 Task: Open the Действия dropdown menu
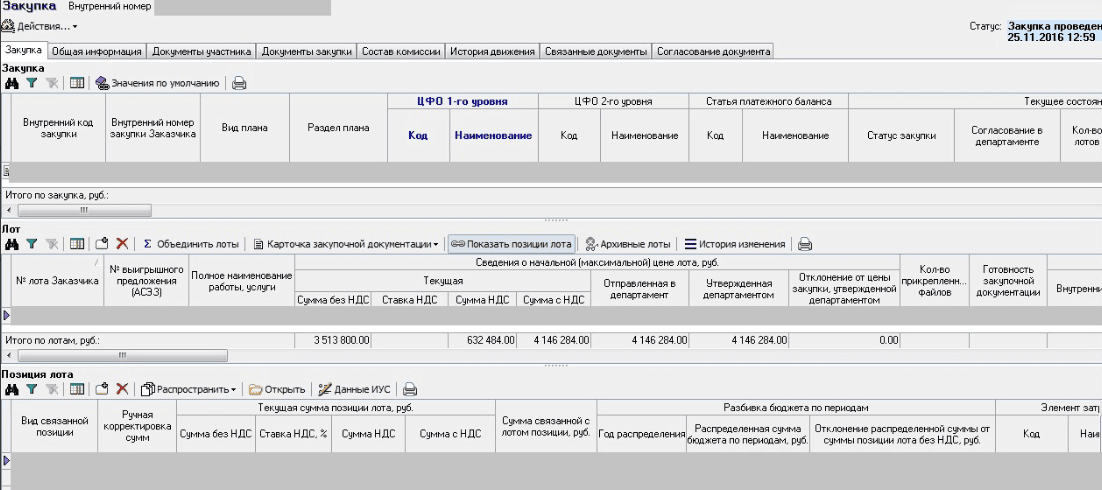(42, 25)
